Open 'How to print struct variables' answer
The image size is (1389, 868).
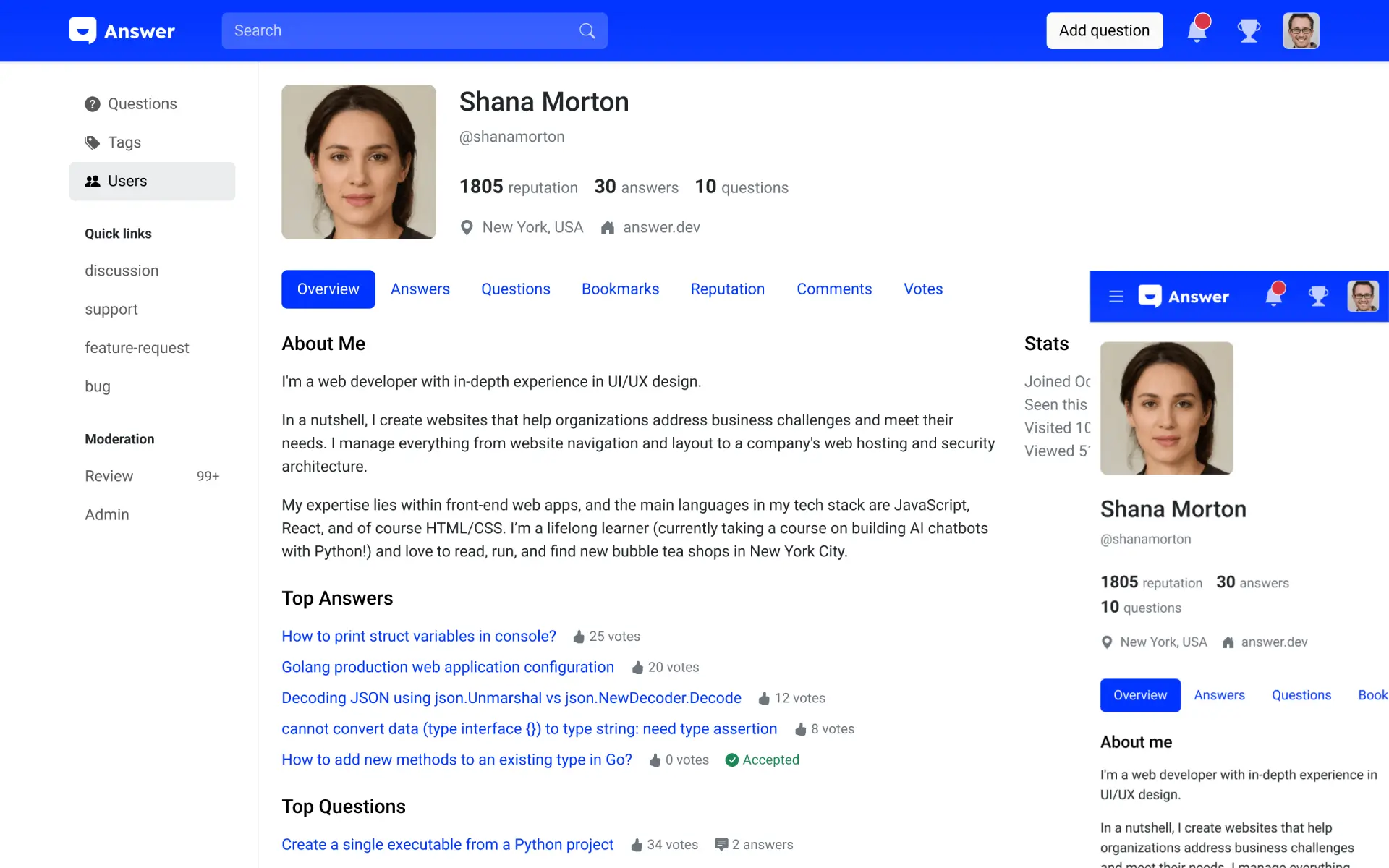(x=418, y=637)
